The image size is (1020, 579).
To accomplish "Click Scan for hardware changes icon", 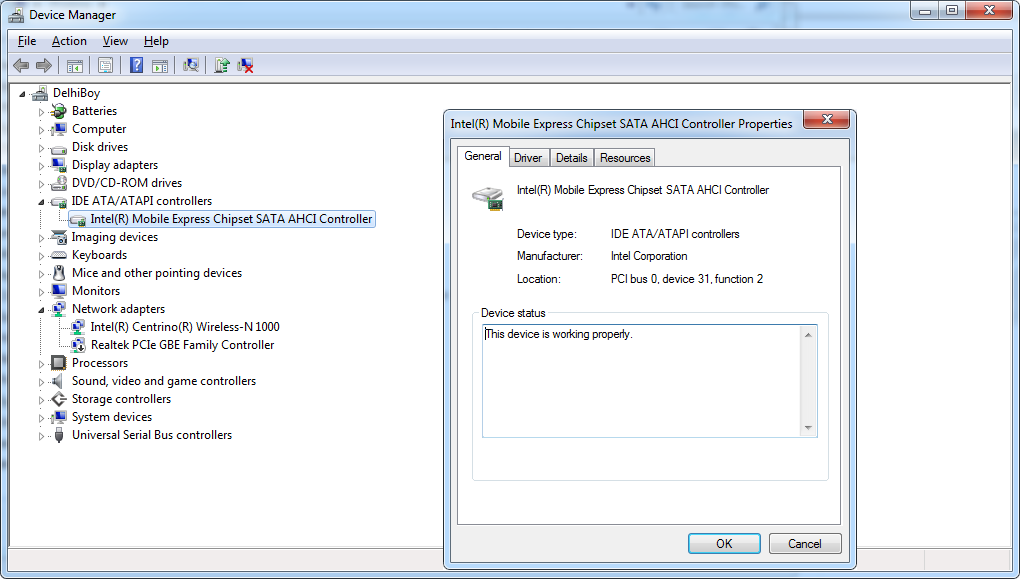I will pyautogui.click(x=191, y=65).
